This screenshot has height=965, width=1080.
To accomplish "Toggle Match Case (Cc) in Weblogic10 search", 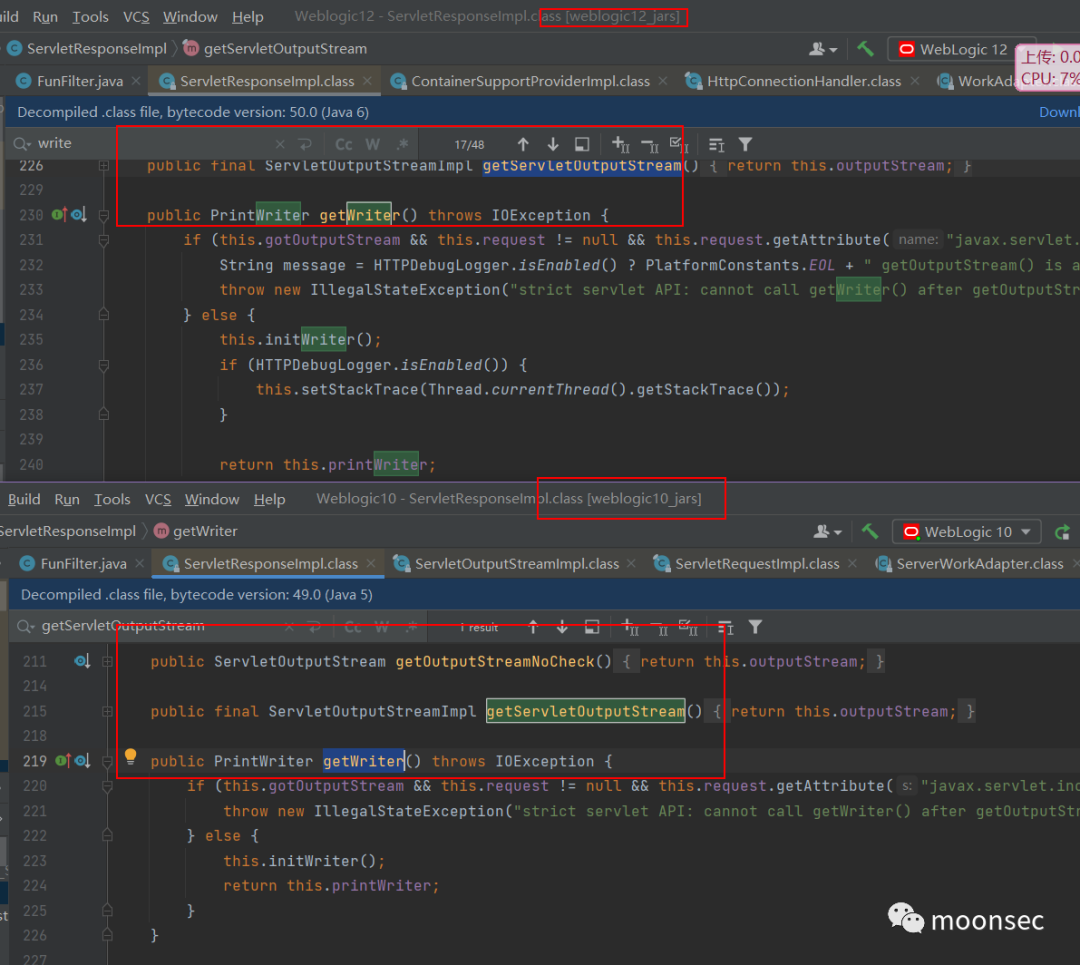I will click(x=353, y=627).
